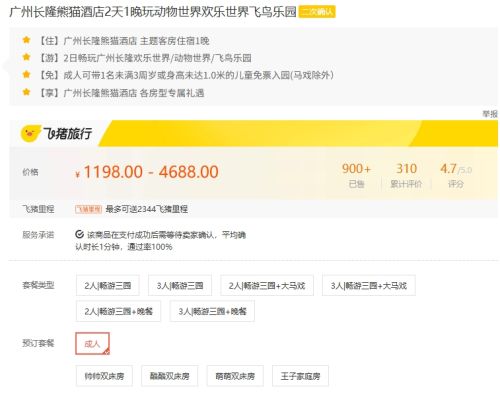Click the star icon beside 【游】 line
Image resolution: width=500 pixels, height=393 pixels.
coord(26,57)
